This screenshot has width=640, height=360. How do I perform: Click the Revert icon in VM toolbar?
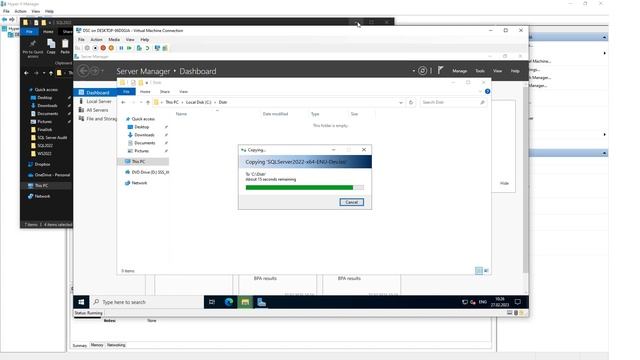tap(147, 48)
